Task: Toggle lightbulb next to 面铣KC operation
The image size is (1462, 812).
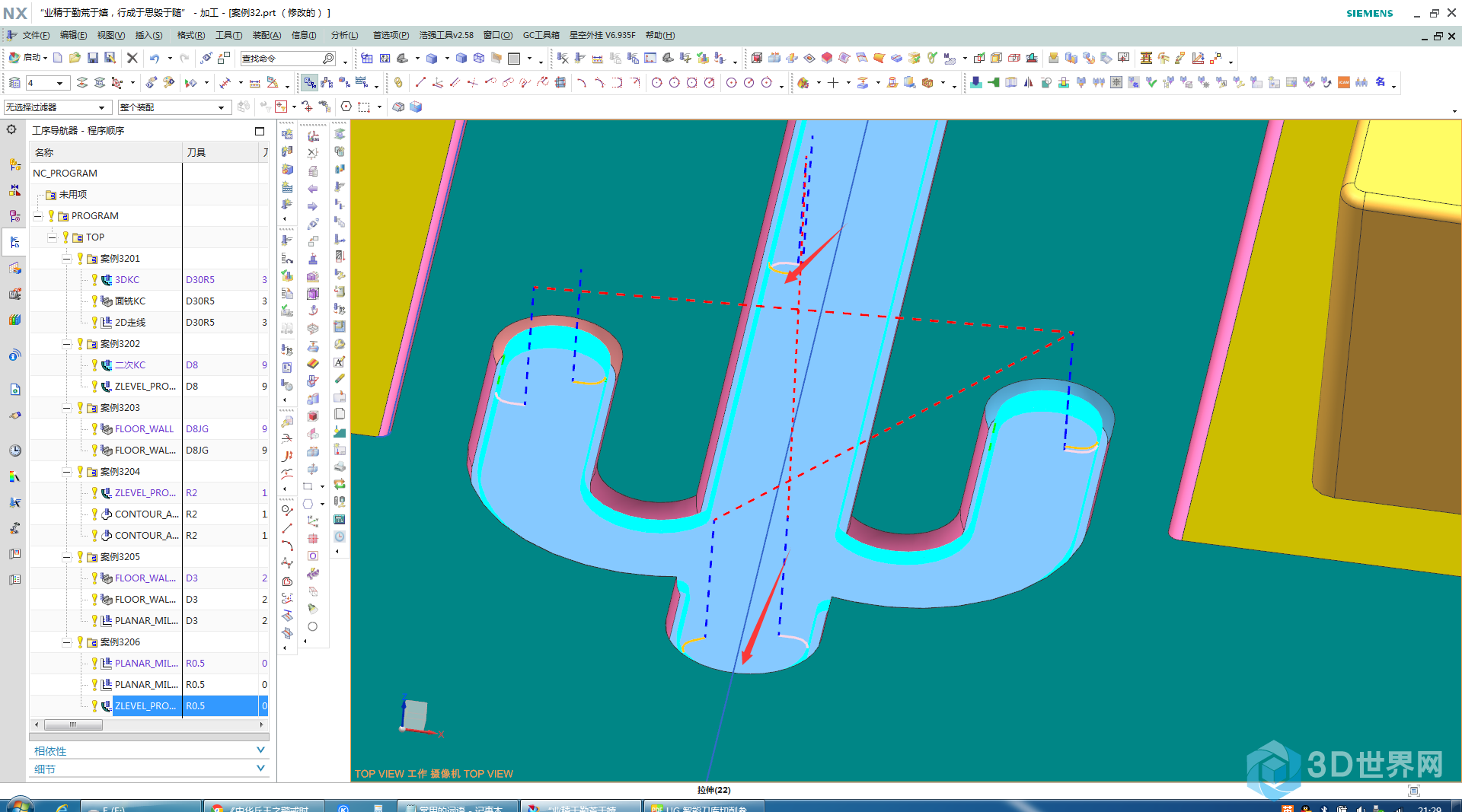Action: pos(94,301)
